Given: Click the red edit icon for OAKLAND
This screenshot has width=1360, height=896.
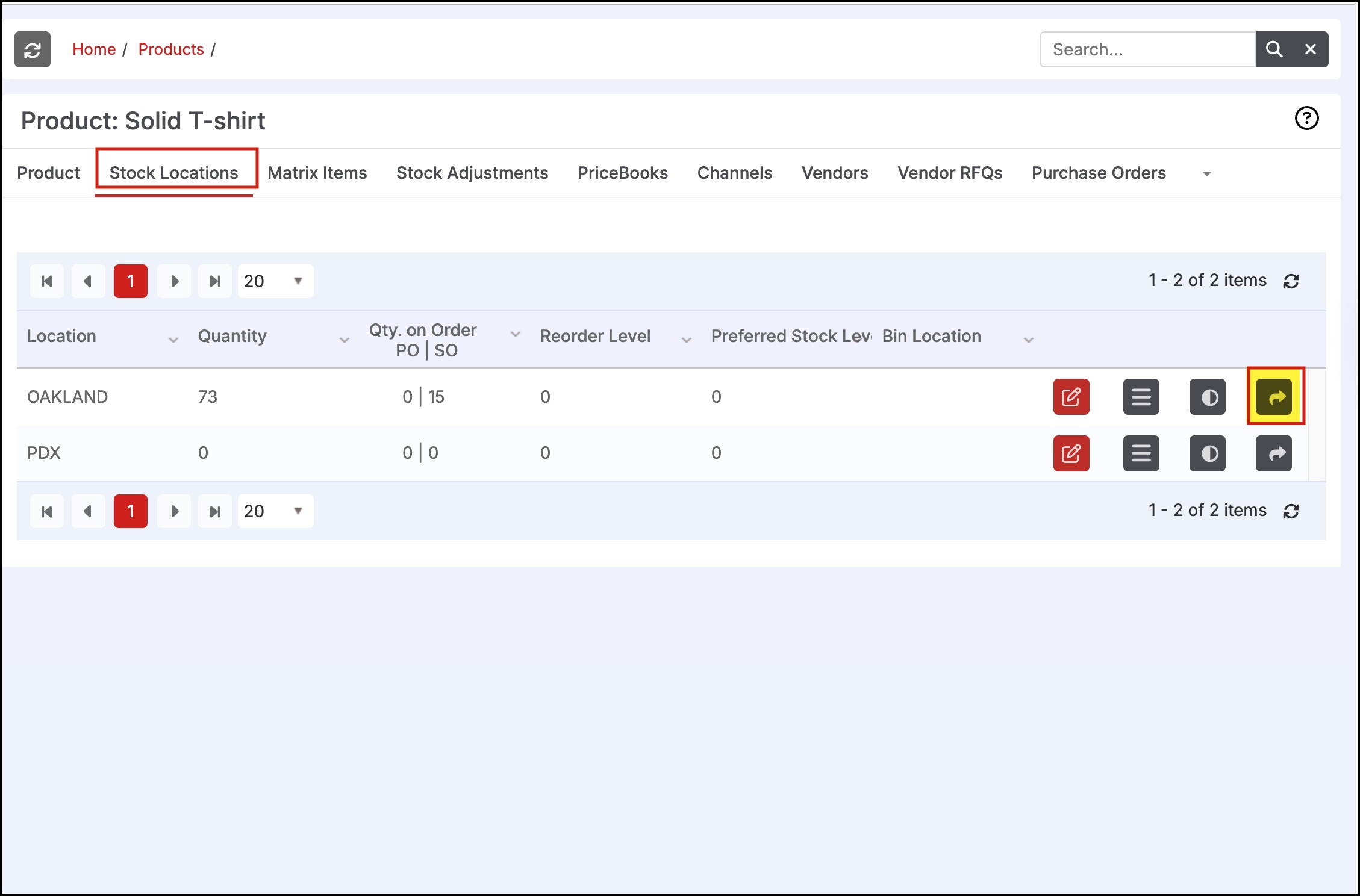Looking at the screenshot, I should (1071, 397).
